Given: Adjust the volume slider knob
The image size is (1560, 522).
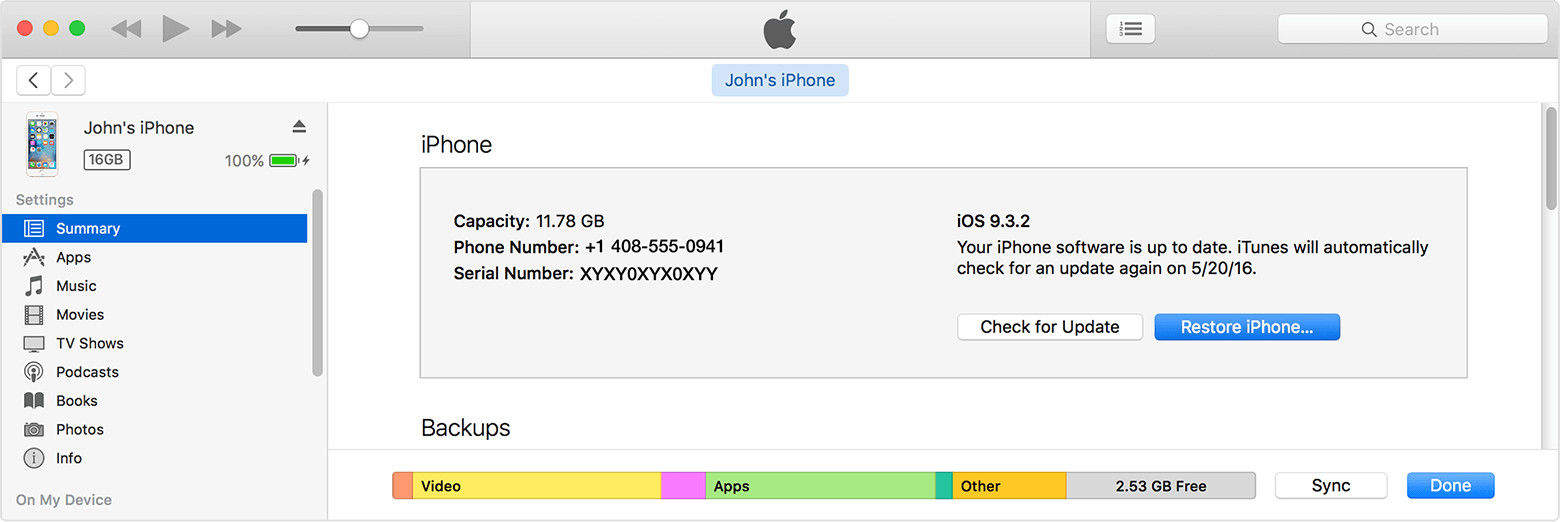Looking at the screenshot, I should (x=359, y=29).
